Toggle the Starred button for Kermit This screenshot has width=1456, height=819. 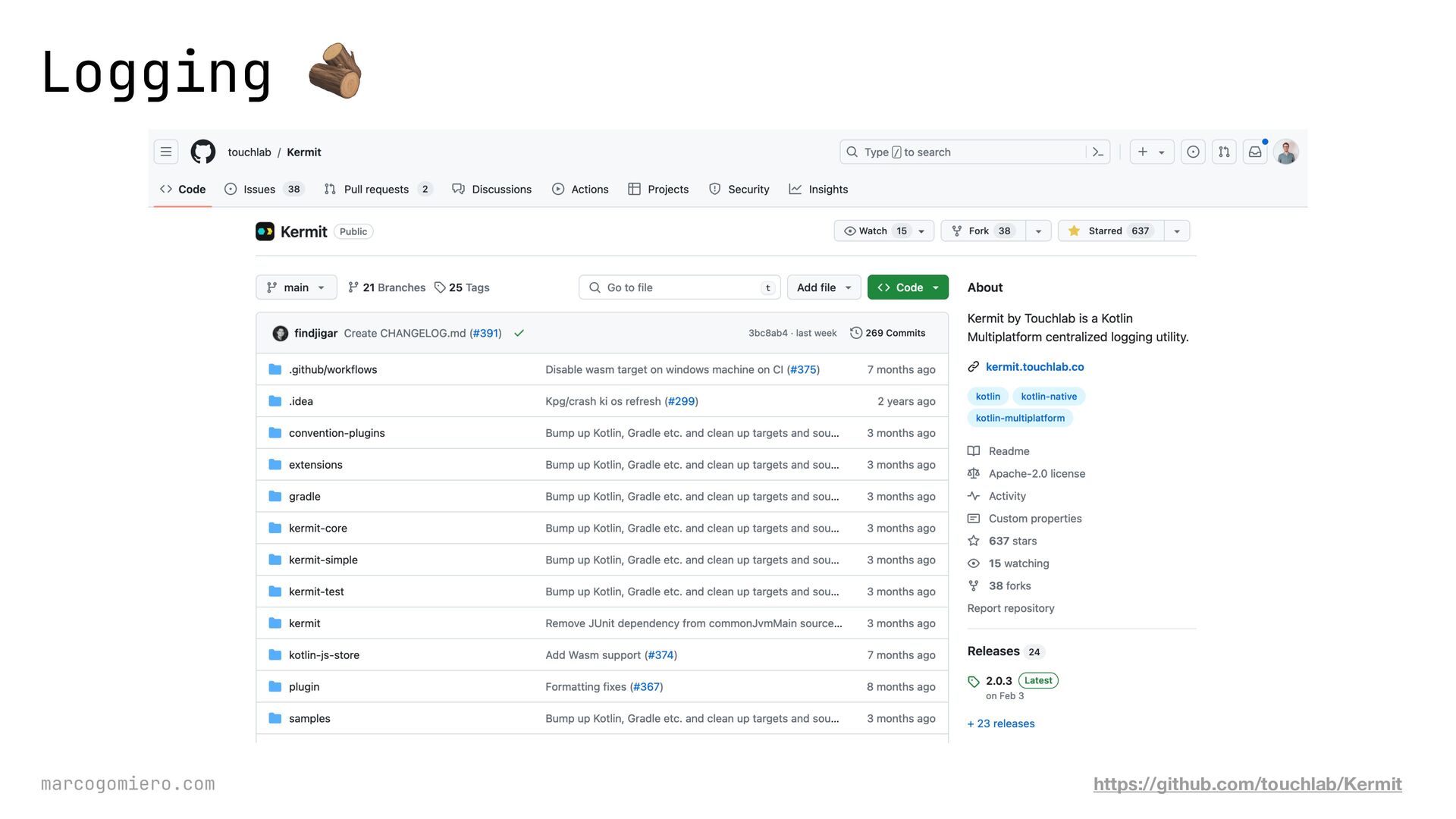tap(1111, 231)
